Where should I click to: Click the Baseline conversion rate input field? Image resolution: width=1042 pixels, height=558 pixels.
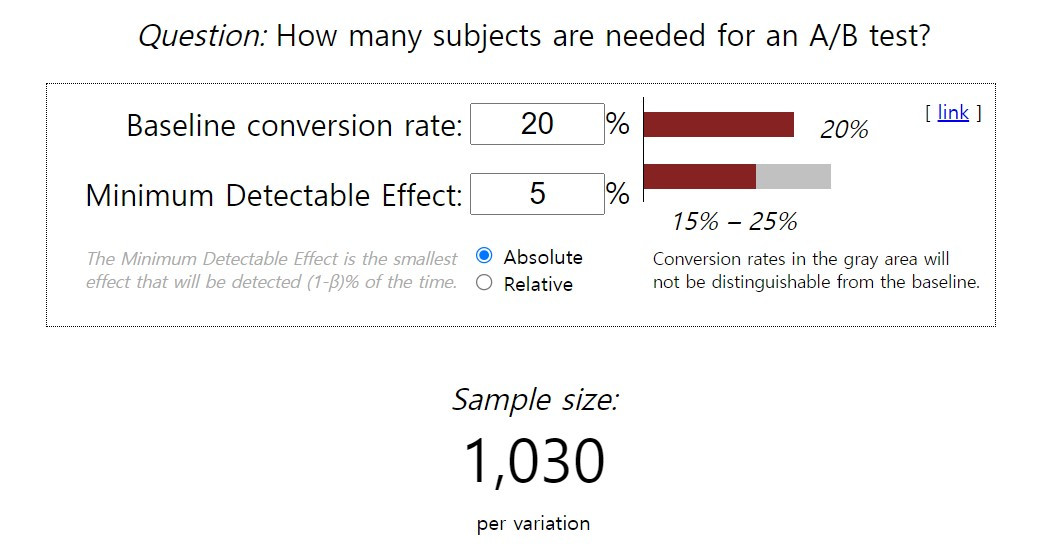537,124
